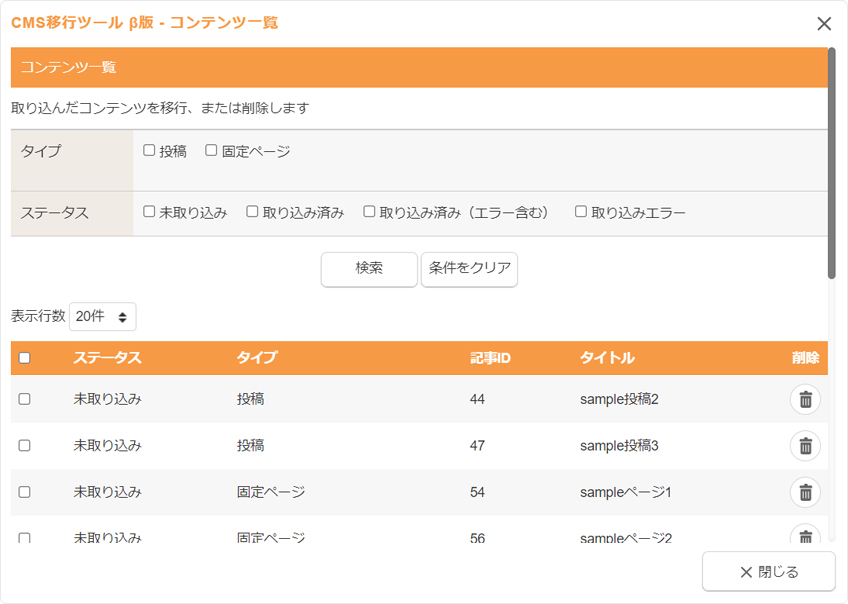848x604 pixels.
Task: Delete the sample投稿2 row via trash icon
Action: (x=805, y=399)
